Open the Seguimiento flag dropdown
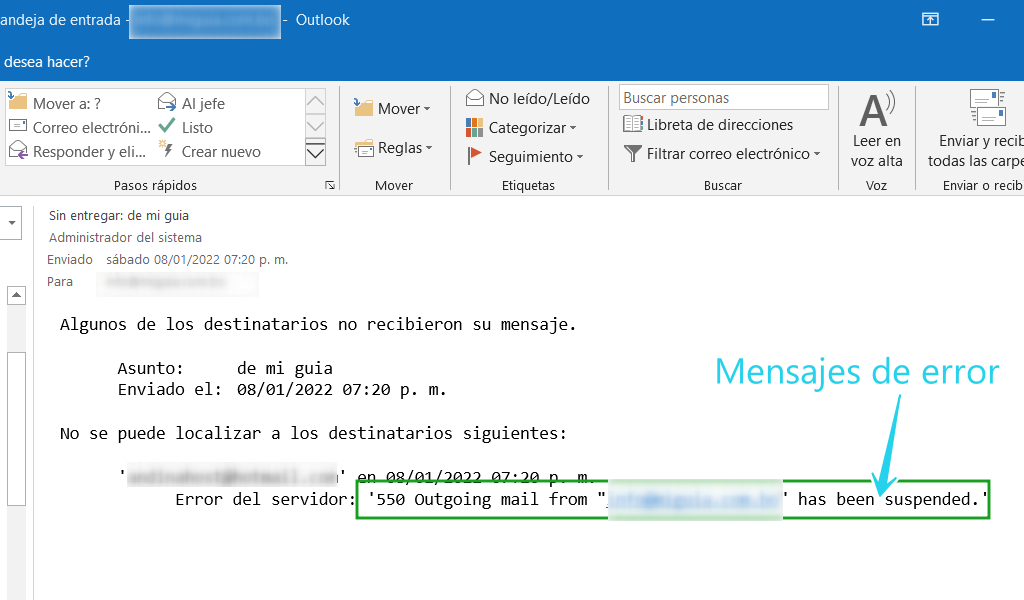Screen dimensions: 1024x600 tap(524, 157)
